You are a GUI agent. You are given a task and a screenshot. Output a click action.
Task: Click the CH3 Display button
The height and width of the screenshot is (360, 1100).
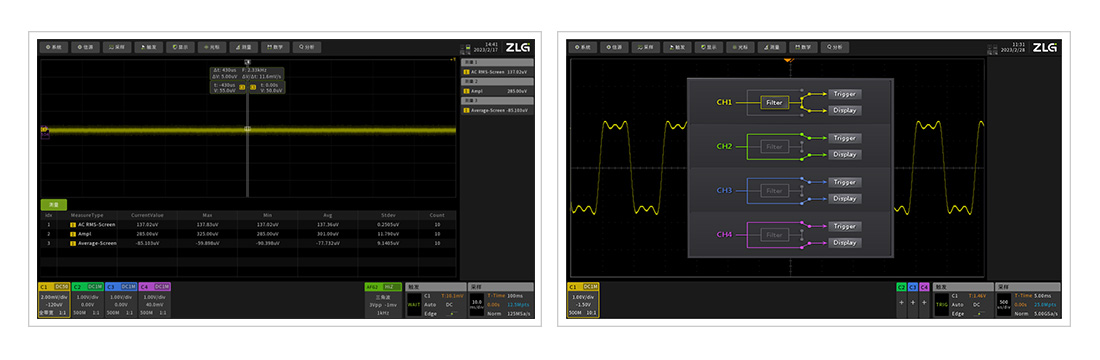tap(845, 199)
